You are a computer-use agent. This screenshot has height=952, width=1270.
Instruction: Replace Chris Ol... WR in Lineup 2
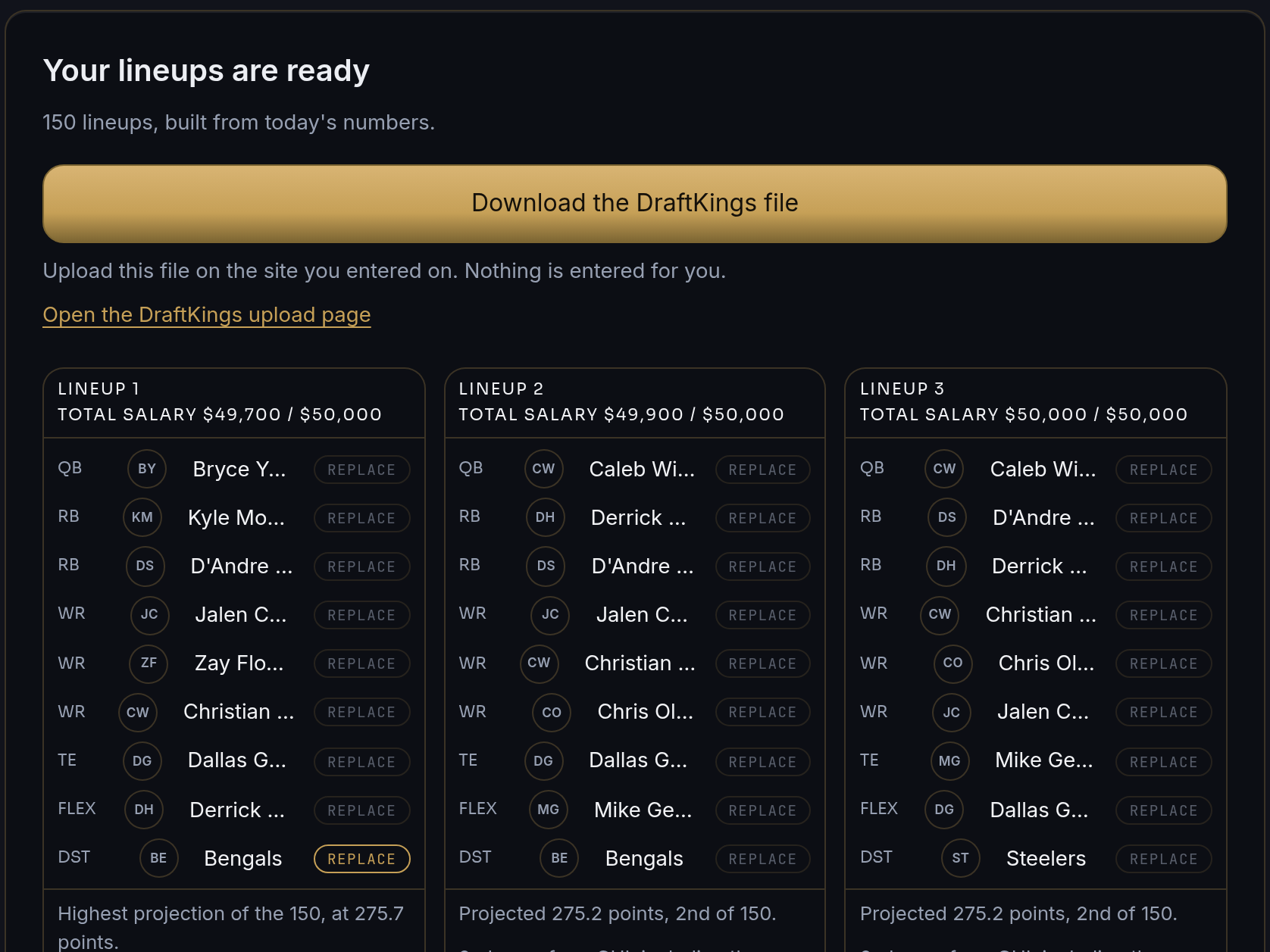pyautogui.click(x=762, y=712)
